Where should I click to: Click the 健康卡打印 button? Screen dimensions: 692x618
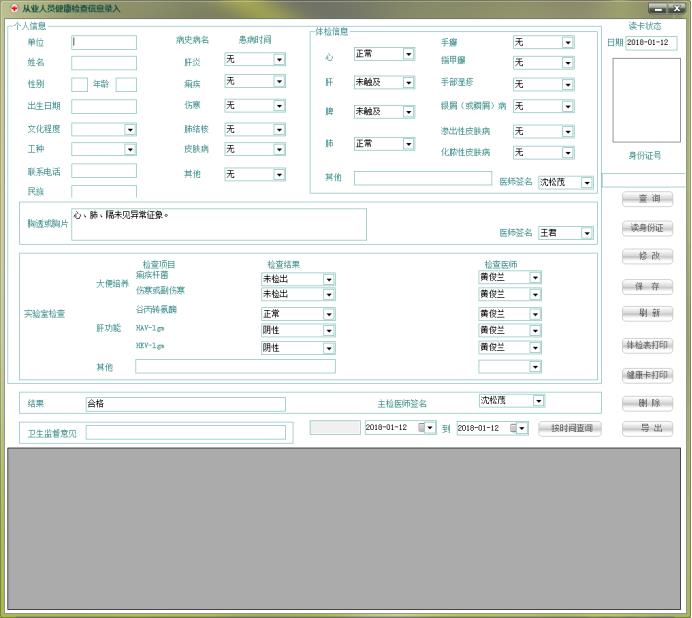[x=647, y=375]
